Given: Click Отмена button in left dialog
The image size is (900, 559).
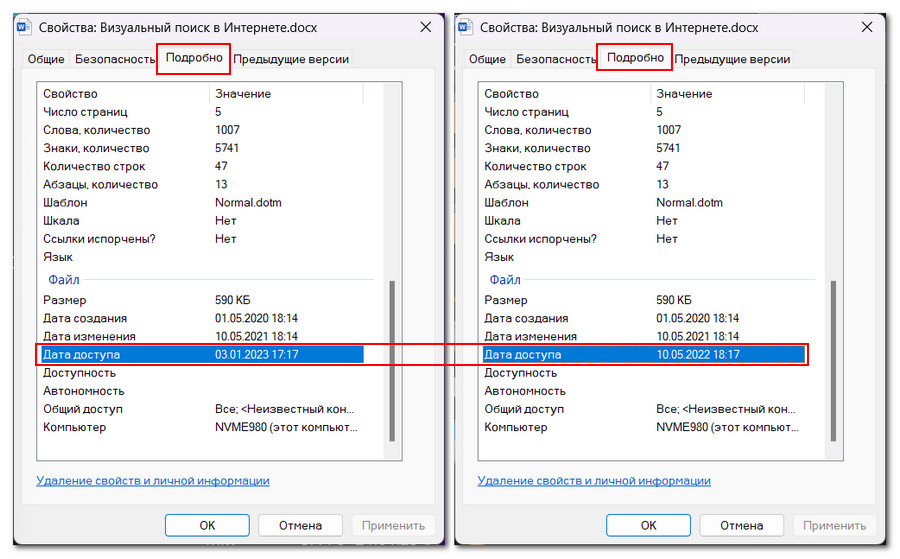Looking at the screenshot, I should point(300,525).
